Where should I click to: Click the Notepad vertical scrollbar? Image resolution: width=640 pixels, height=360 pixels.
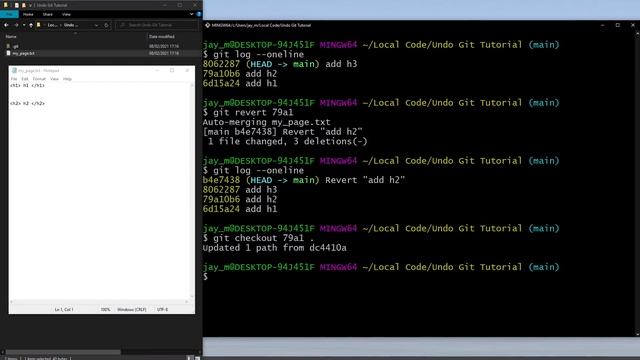coord(192,190)
